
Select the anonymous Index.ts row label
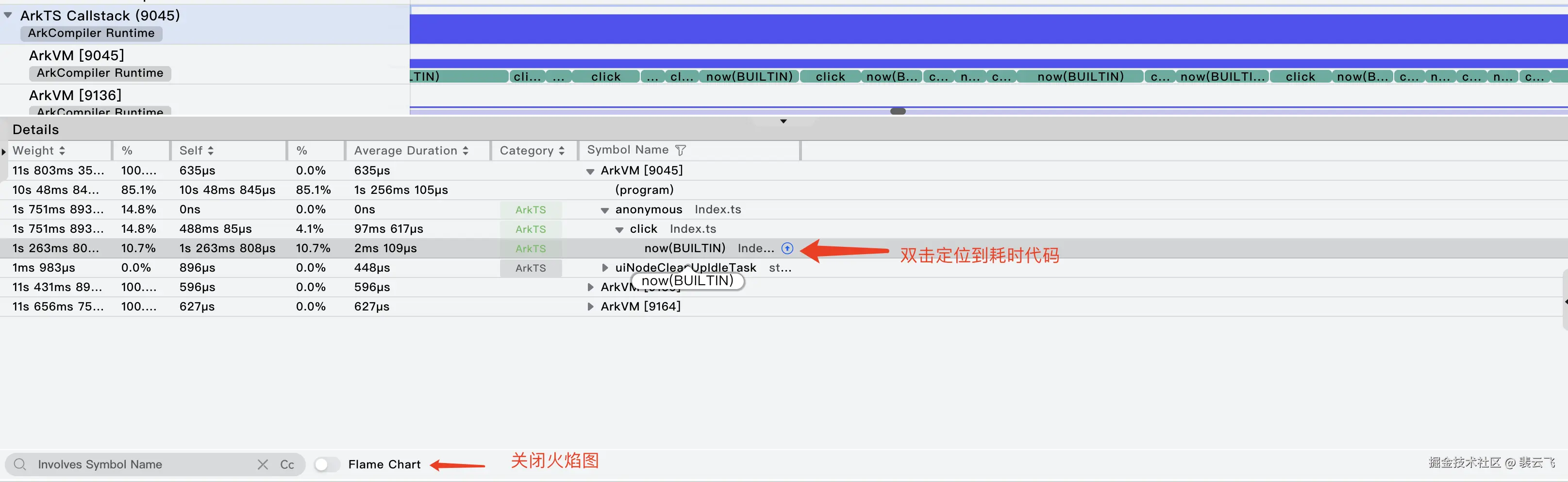[x=678, y=209]
